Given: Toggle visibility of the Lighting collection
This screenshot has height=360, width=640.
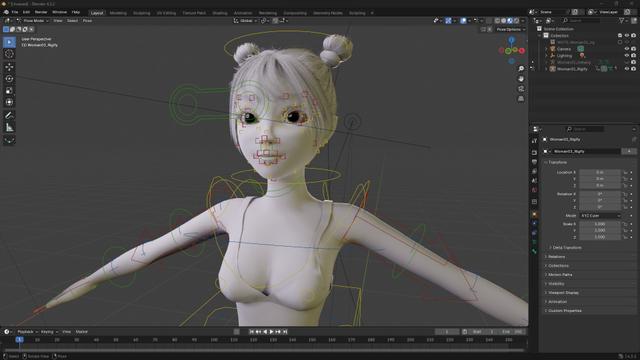Looking at the screenshot, I should 627,56.
